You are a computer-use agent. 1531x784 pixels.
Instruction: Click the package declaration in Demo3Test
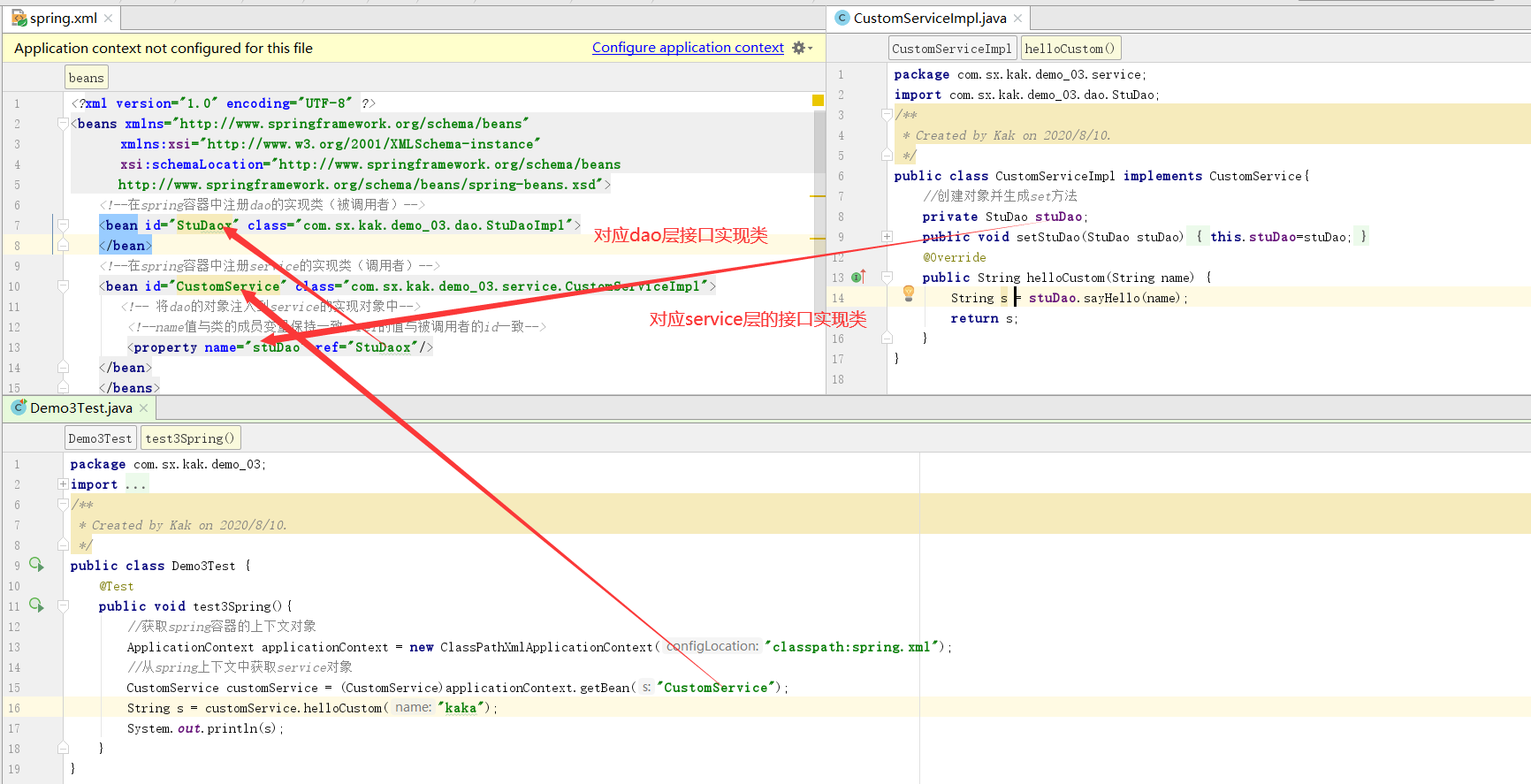(168, 464)
